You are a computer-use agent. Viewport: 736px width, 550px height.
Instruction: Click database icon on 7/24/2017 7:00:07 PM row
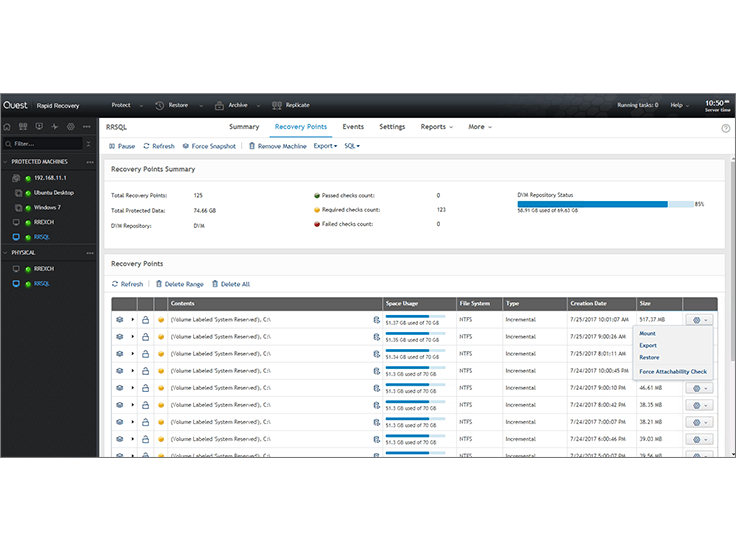tap(376, 422)
